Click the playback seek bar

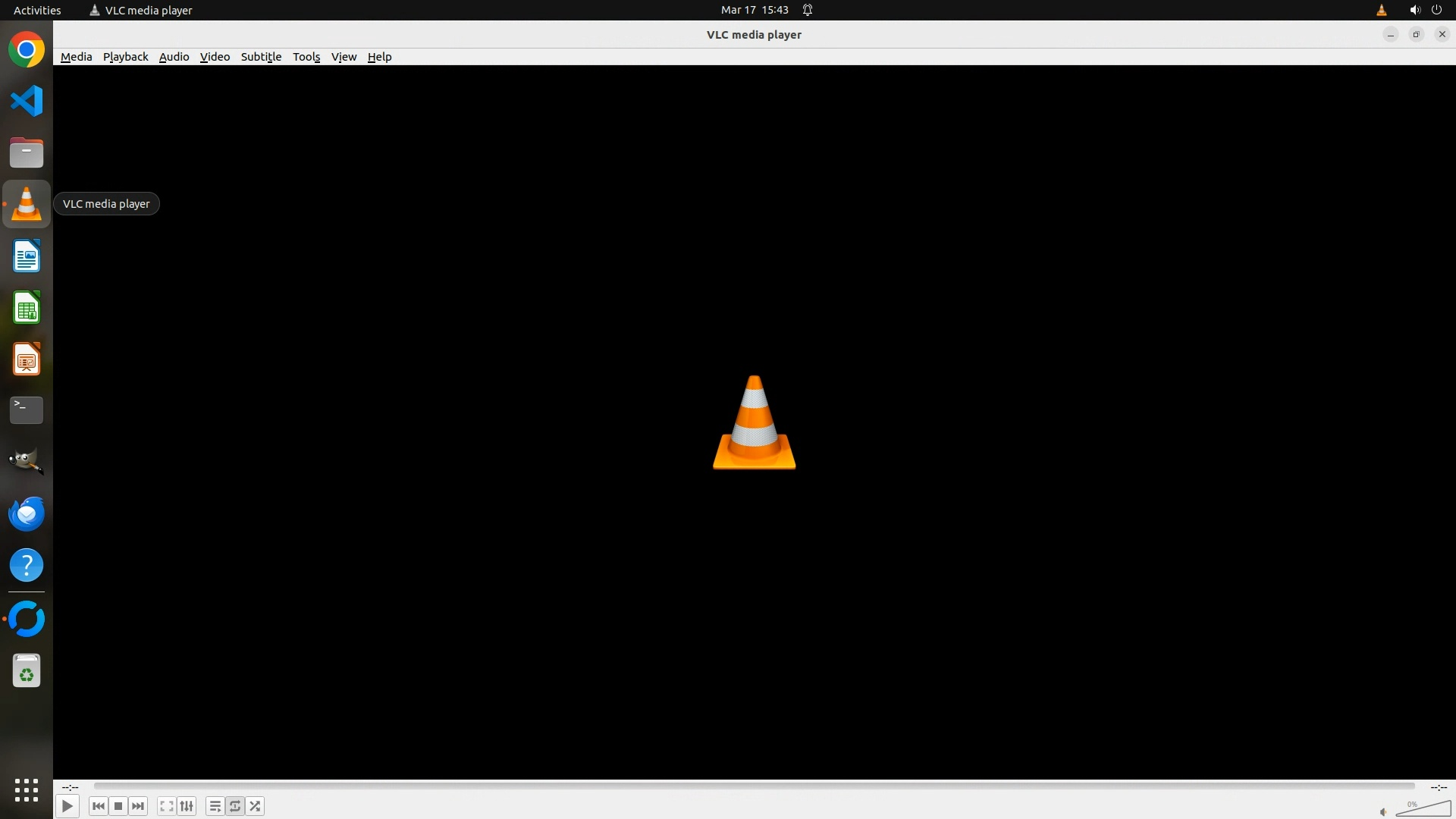point(754,786)
